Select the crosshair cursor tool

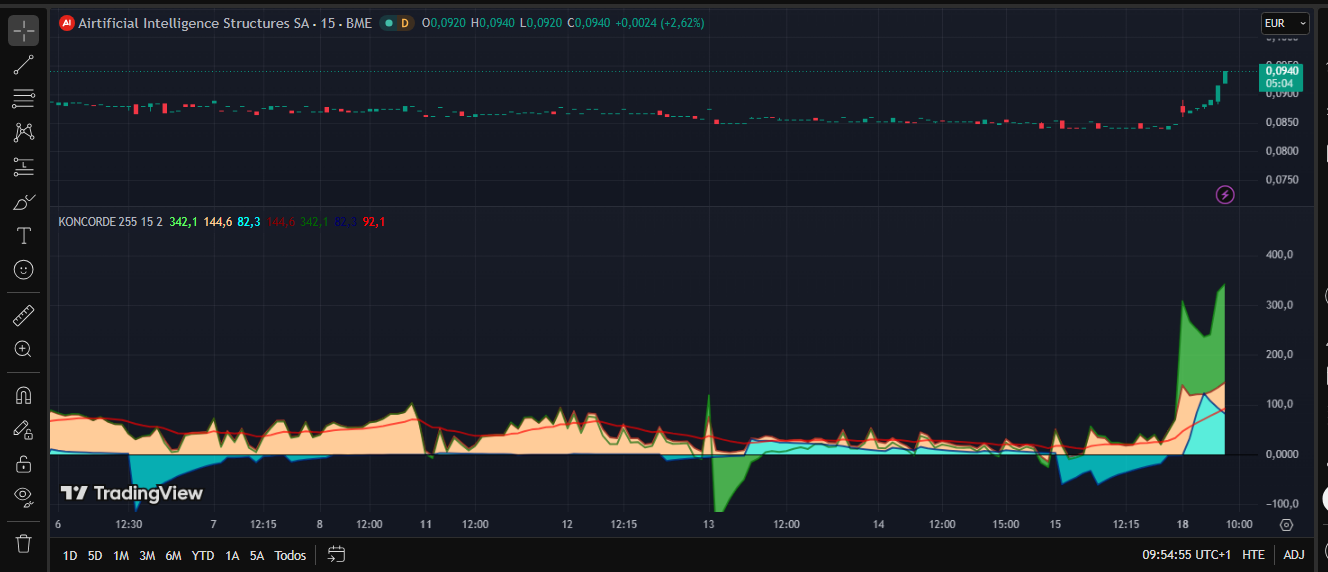24,30
